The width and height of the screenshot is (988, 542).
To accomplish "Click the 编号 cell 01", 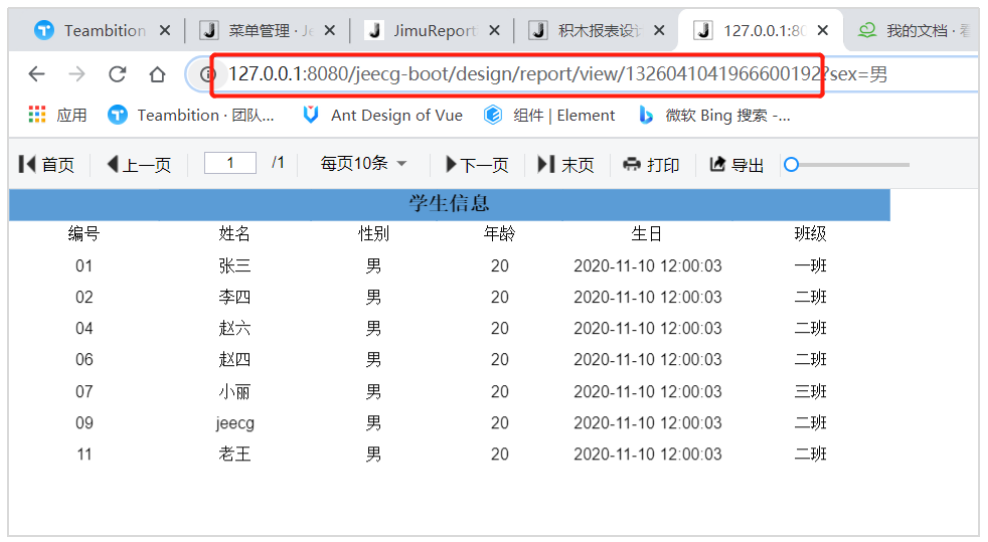I will point(84,265).
